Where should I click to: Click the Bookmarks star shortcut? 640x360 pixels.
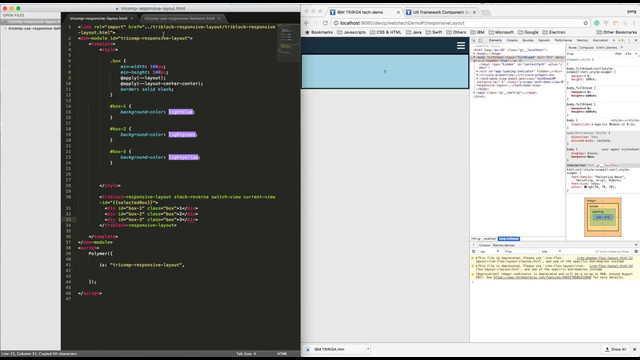coord(319,32)
